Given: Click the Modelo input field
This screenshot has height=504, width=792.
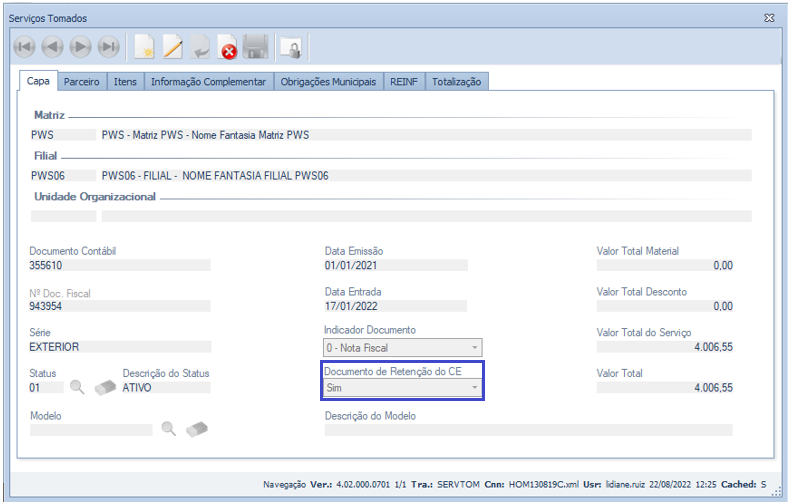Looking at the screenshot, I should click(x=91, y=430).
